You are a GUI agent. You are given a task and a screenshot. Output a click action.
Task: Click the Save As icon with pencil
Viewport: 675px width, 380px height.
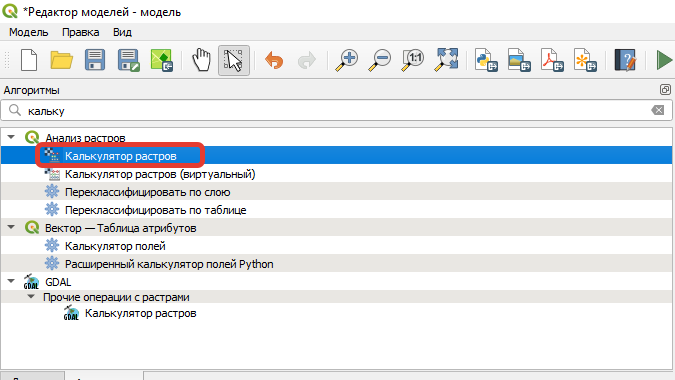point(128,60)
